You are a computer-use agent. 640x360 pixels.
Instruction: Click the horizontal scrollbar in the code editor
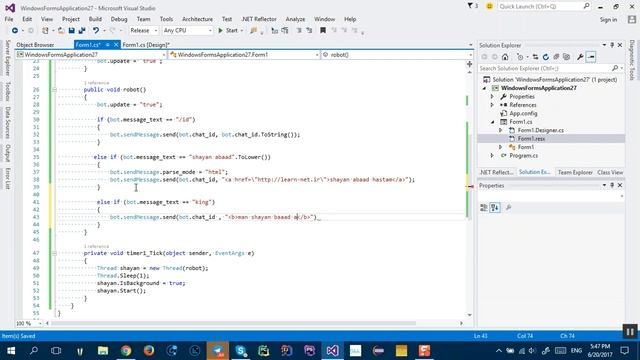pos(233,323)
